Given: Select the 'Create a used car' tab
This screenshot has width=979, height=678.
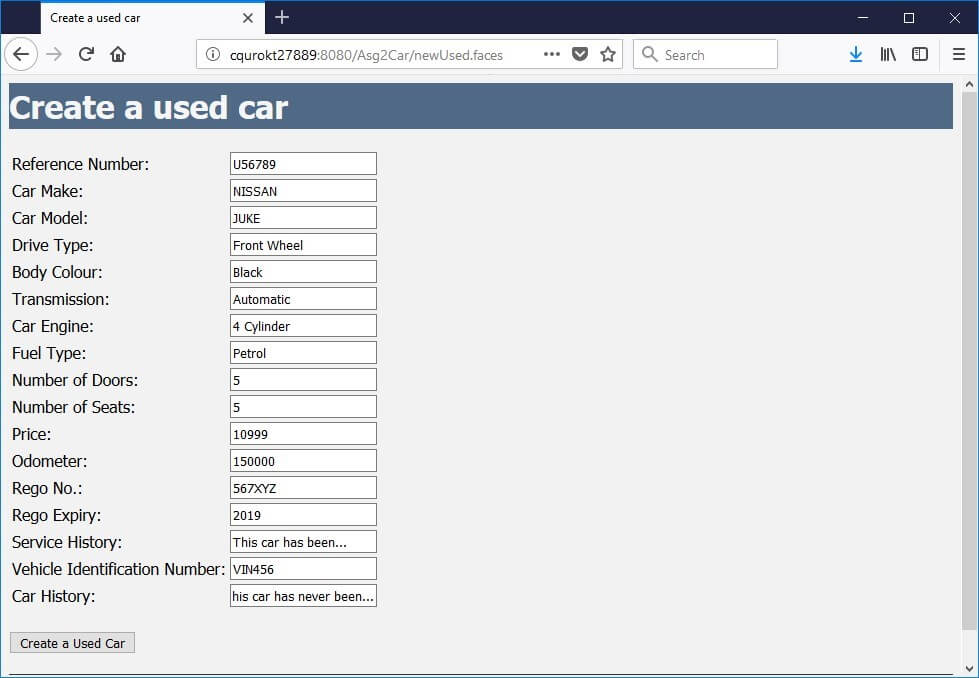Looking at the screenshot, I should point(153,18).
